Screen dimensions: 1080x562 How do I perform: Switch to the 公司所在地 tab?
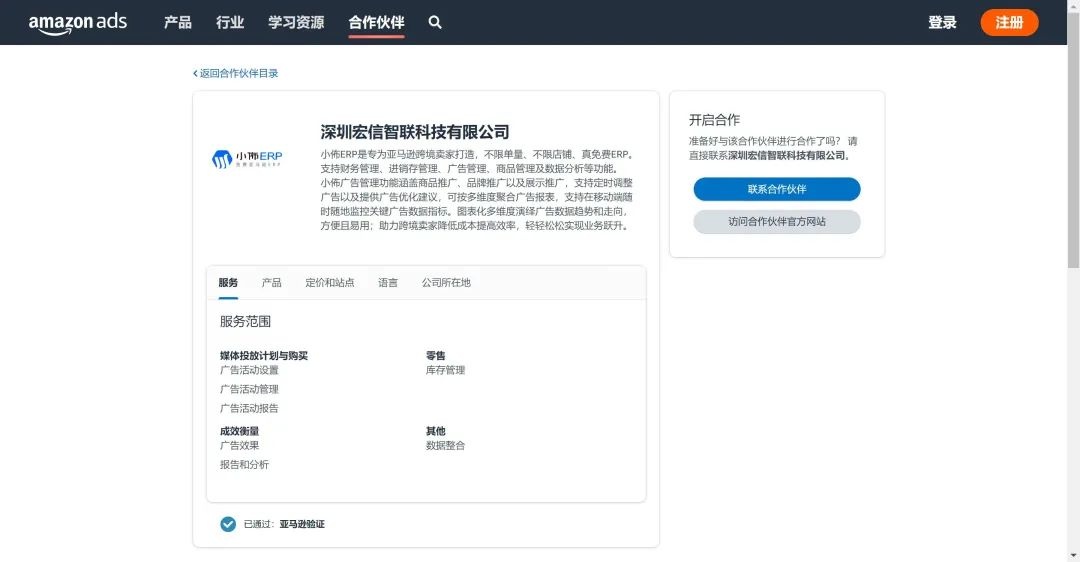point(446,283)
